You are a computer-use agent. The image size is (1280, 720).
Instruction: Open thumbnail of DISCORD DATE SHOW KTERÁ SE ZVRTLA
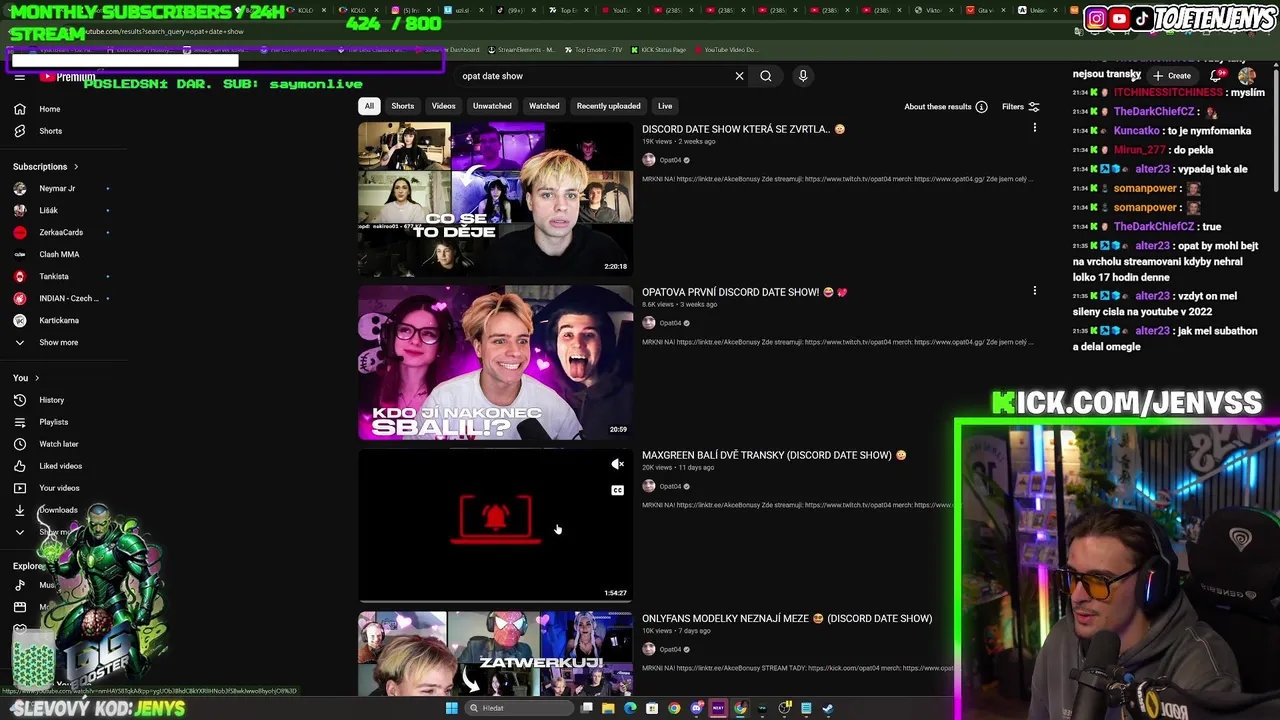point(495,199)
